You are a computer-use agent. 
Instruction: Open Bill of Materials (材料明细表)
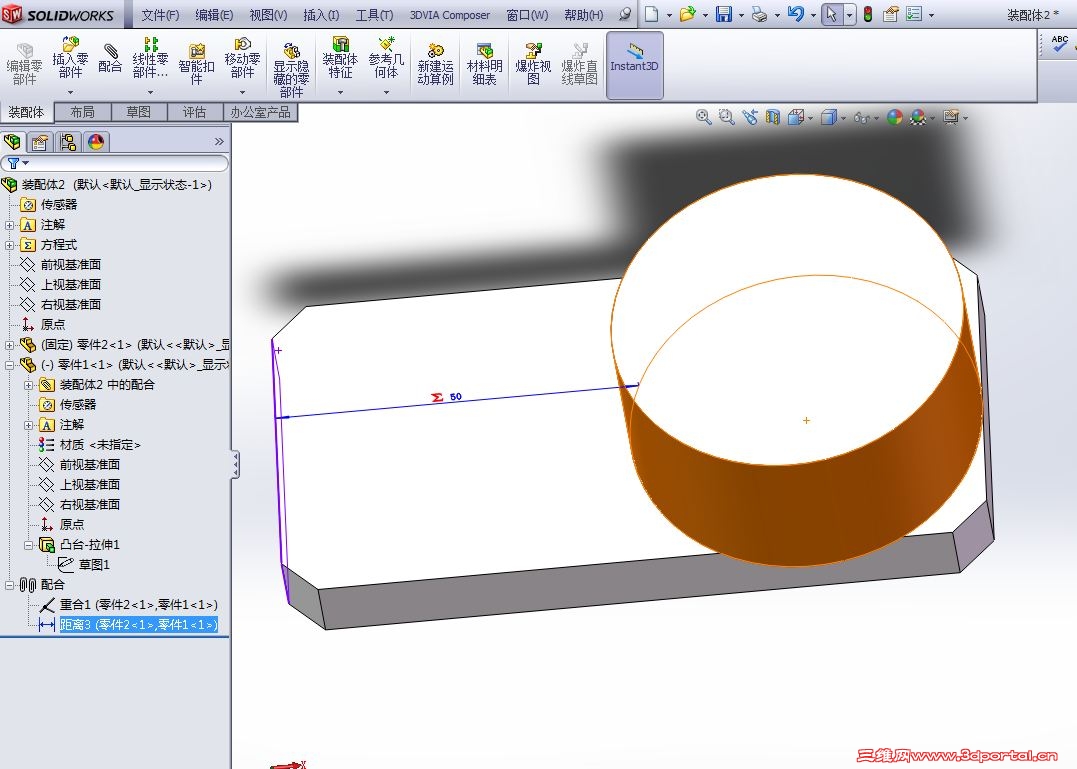click(x=484, y=64)
